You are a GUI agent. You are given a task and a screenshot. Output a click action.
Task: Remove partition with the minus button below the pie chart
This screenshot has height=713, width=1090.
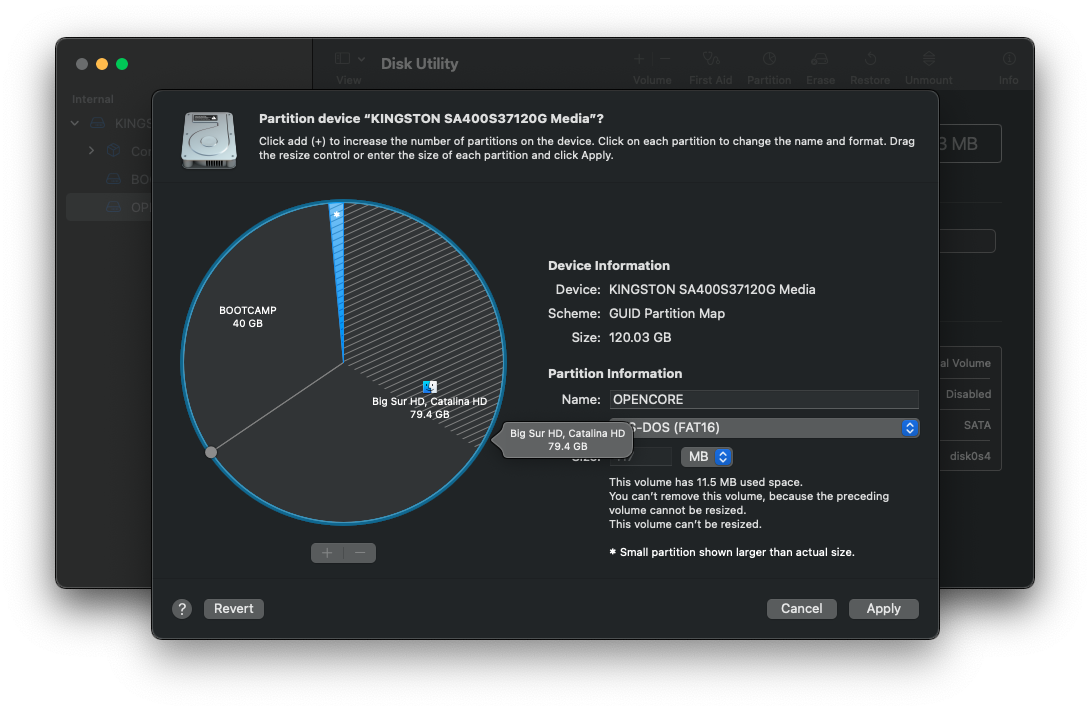point(360,553)
